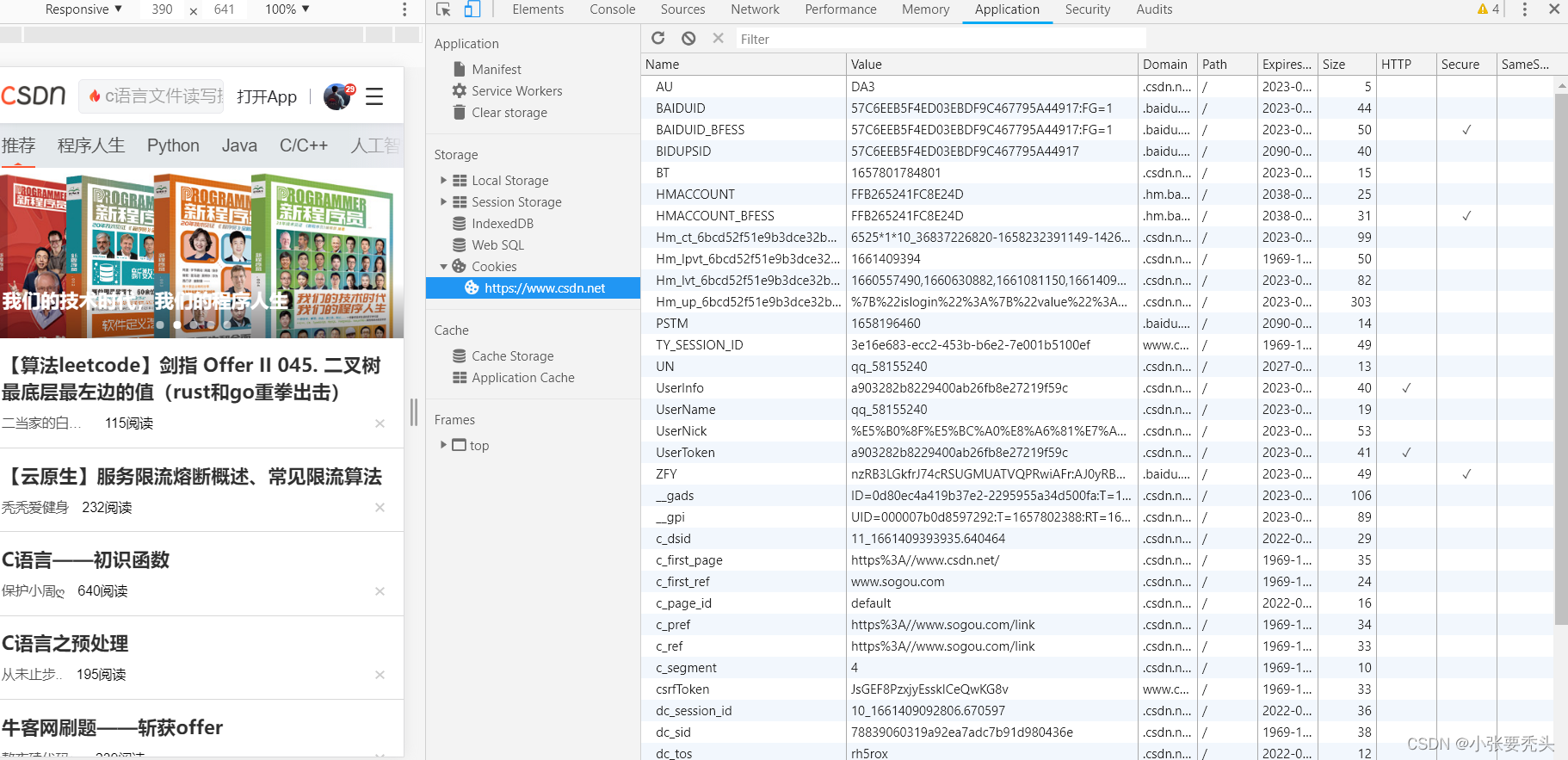
Task: Collapse the Cookies tree
Action: (x=443, y=266)
